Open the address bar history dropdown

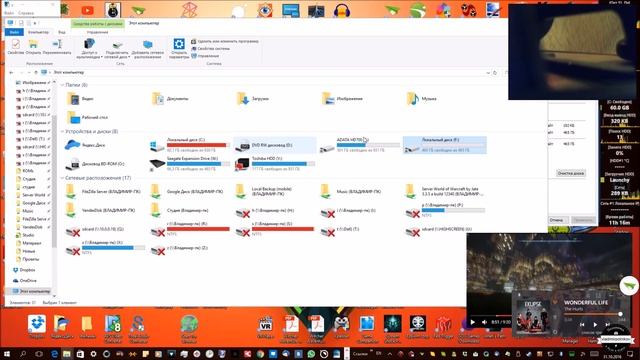[488, 73]
